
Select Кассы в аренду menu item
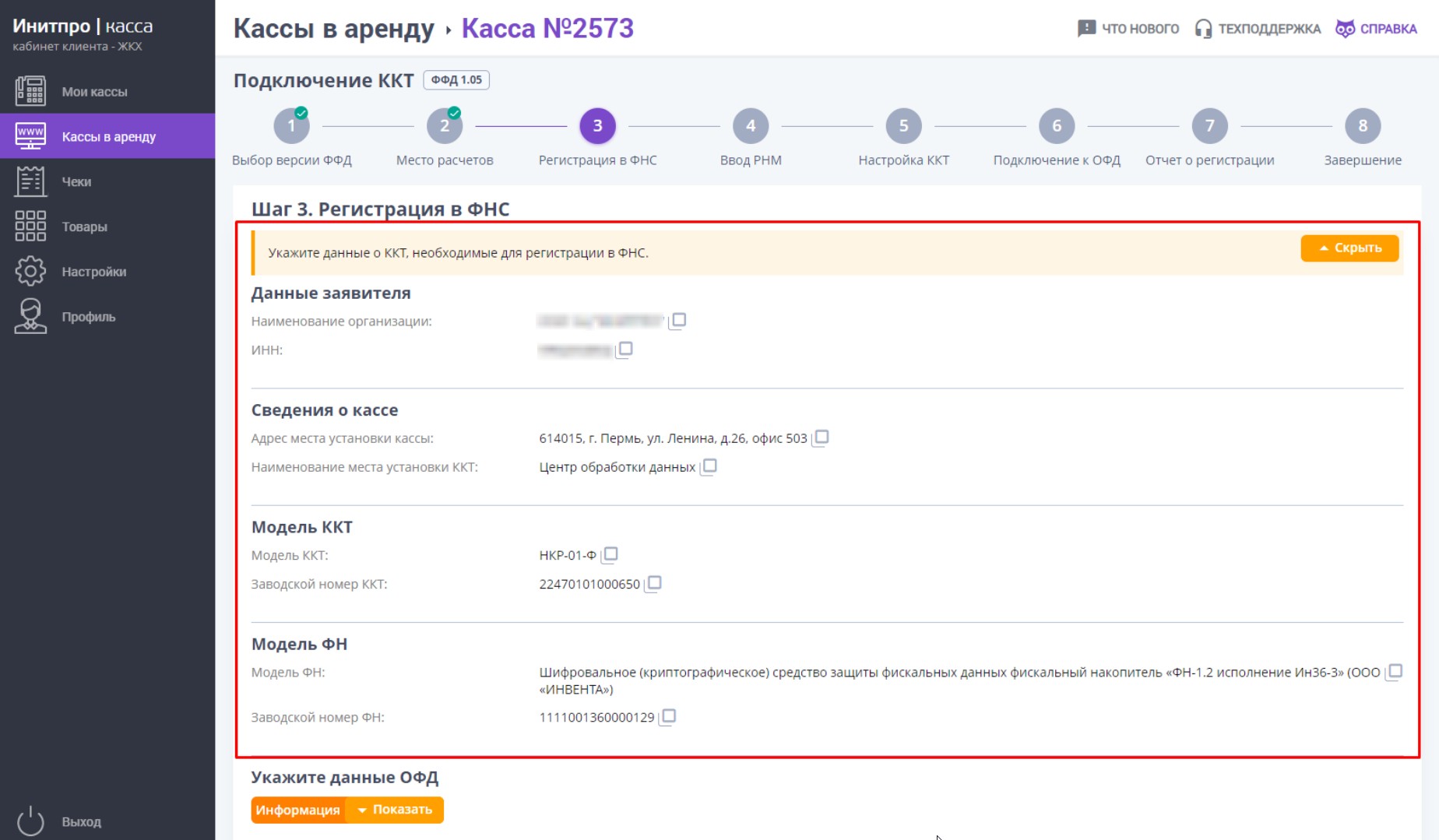click(107, 136)
